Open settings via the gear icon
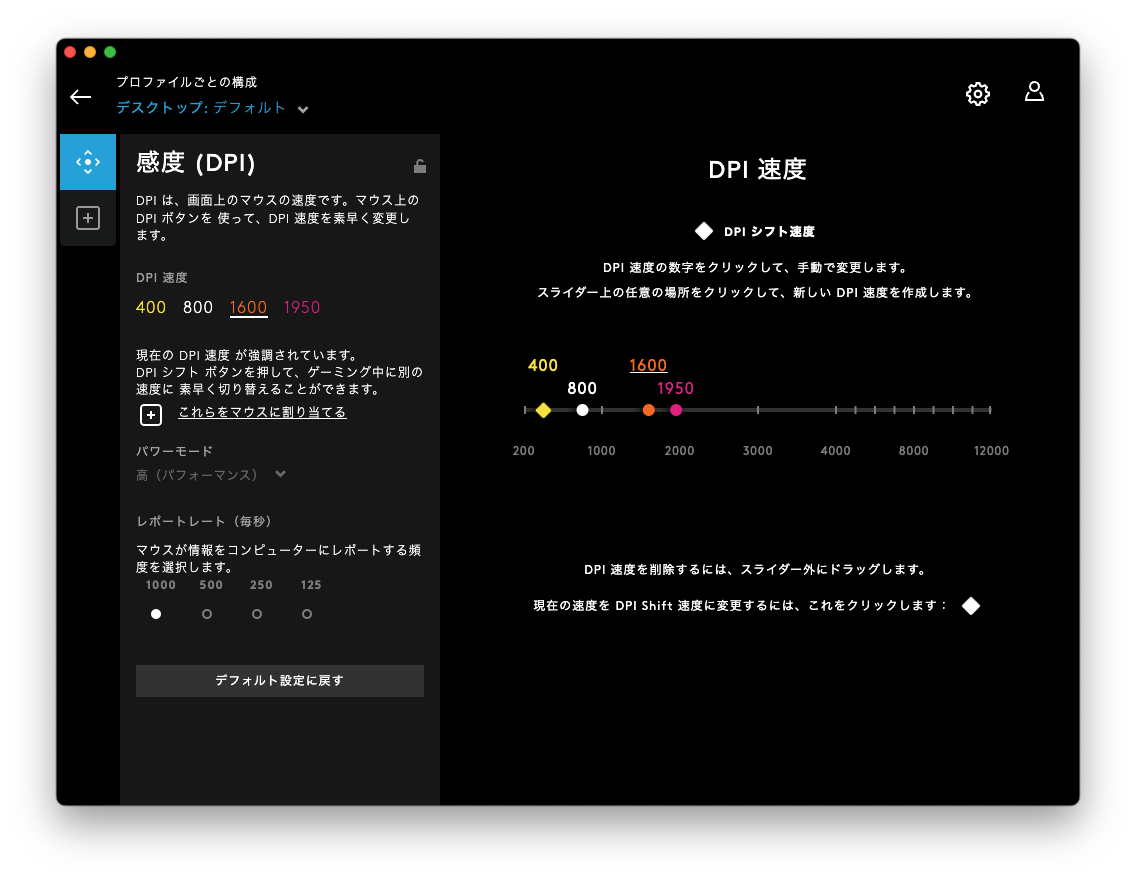Viewport: 1136px width, 880px height. tap(977, 93)
